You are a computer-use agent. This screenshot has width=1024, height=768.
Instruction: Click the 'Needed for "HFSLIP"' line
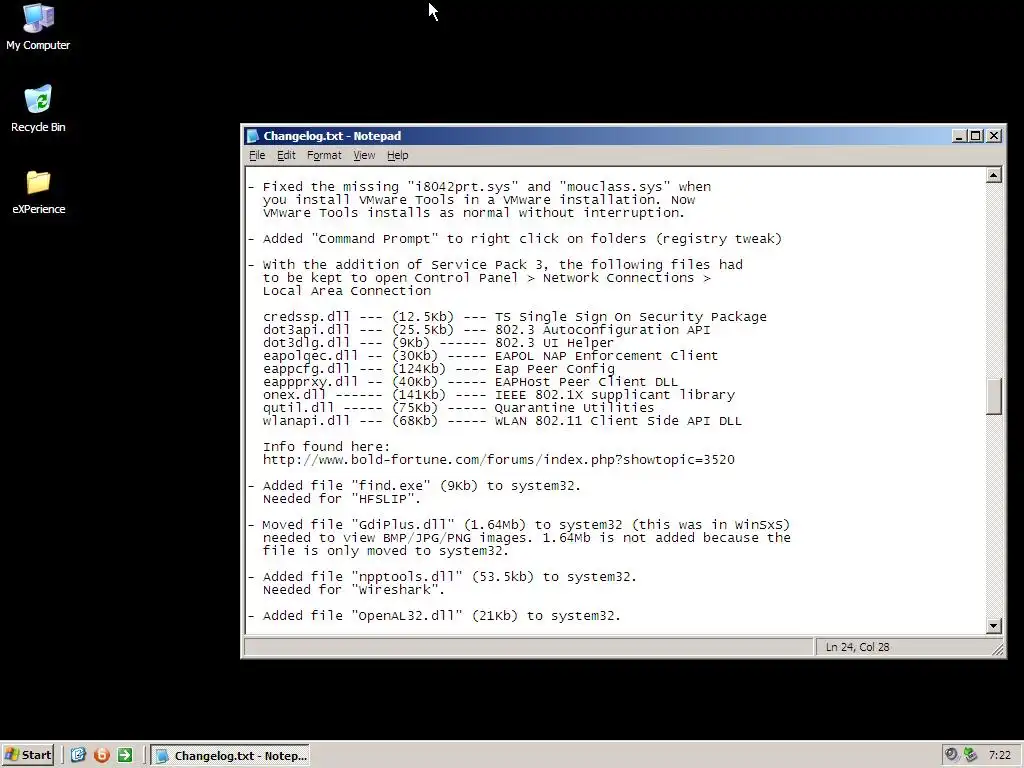point(342,499)
